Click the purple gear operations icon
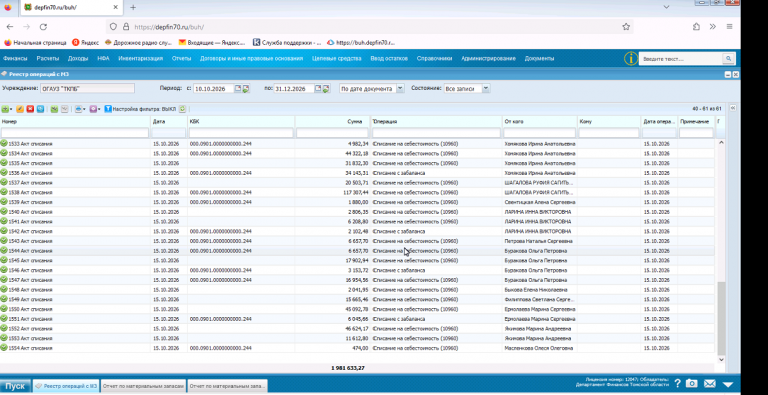The width and height of the screenshot is (768, 395). pos(93,109)
